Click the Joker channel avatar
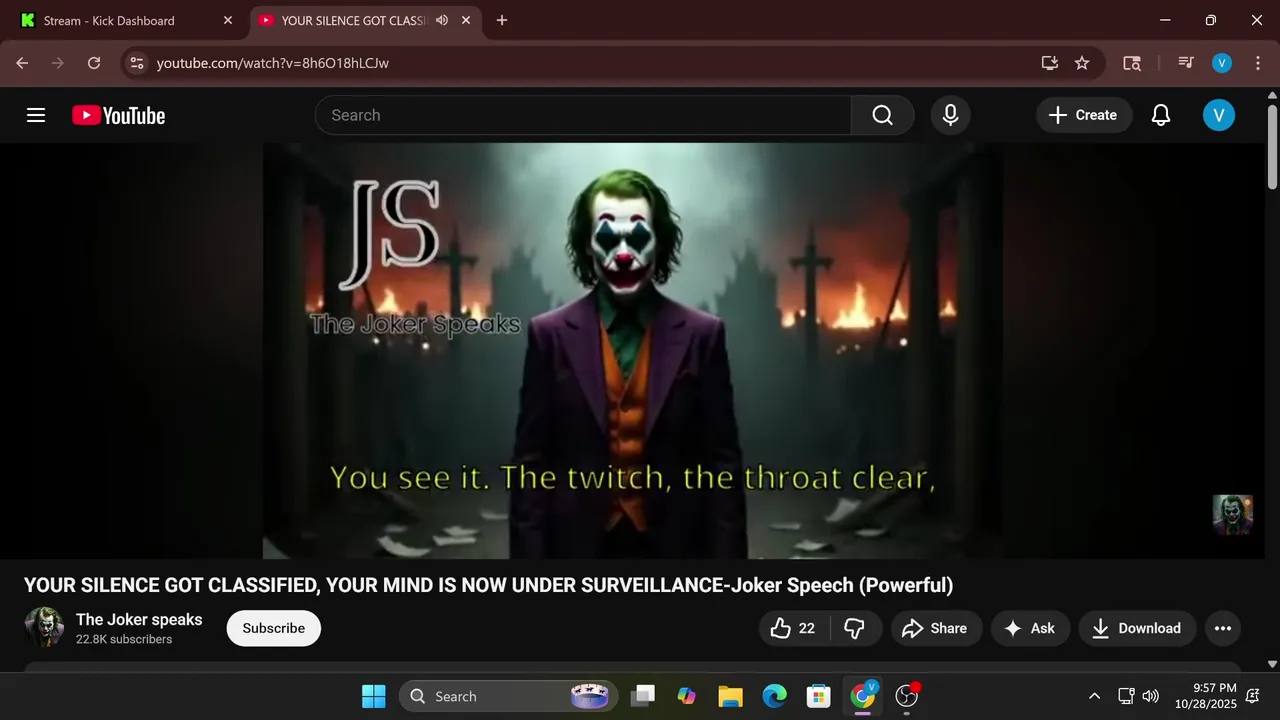Viewport: 1280px width, 720px height. pyautogui.click(x=44, y=627)
